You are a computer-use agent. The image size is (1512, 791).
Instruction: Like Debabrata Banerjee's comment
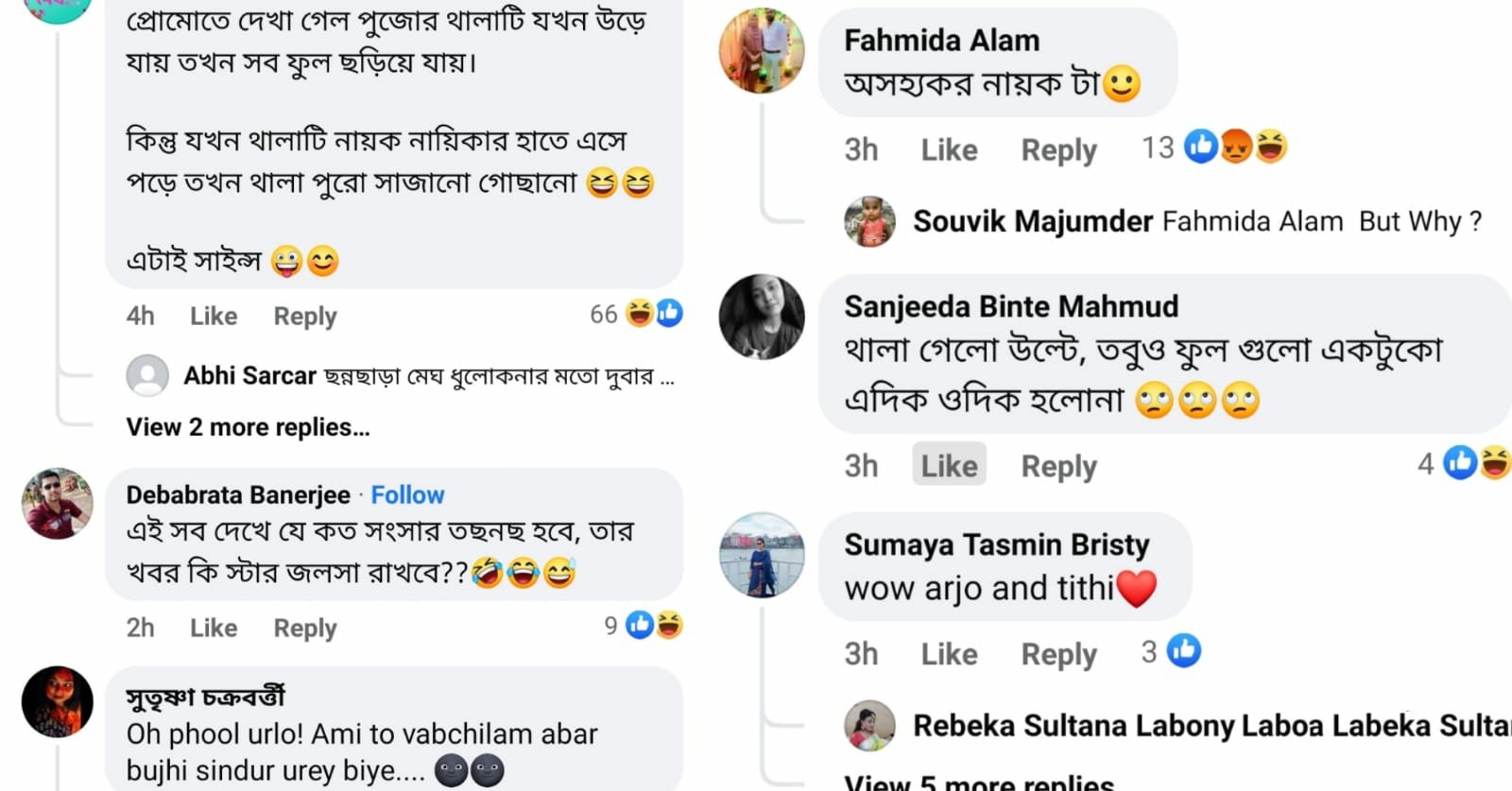(214, 628)
